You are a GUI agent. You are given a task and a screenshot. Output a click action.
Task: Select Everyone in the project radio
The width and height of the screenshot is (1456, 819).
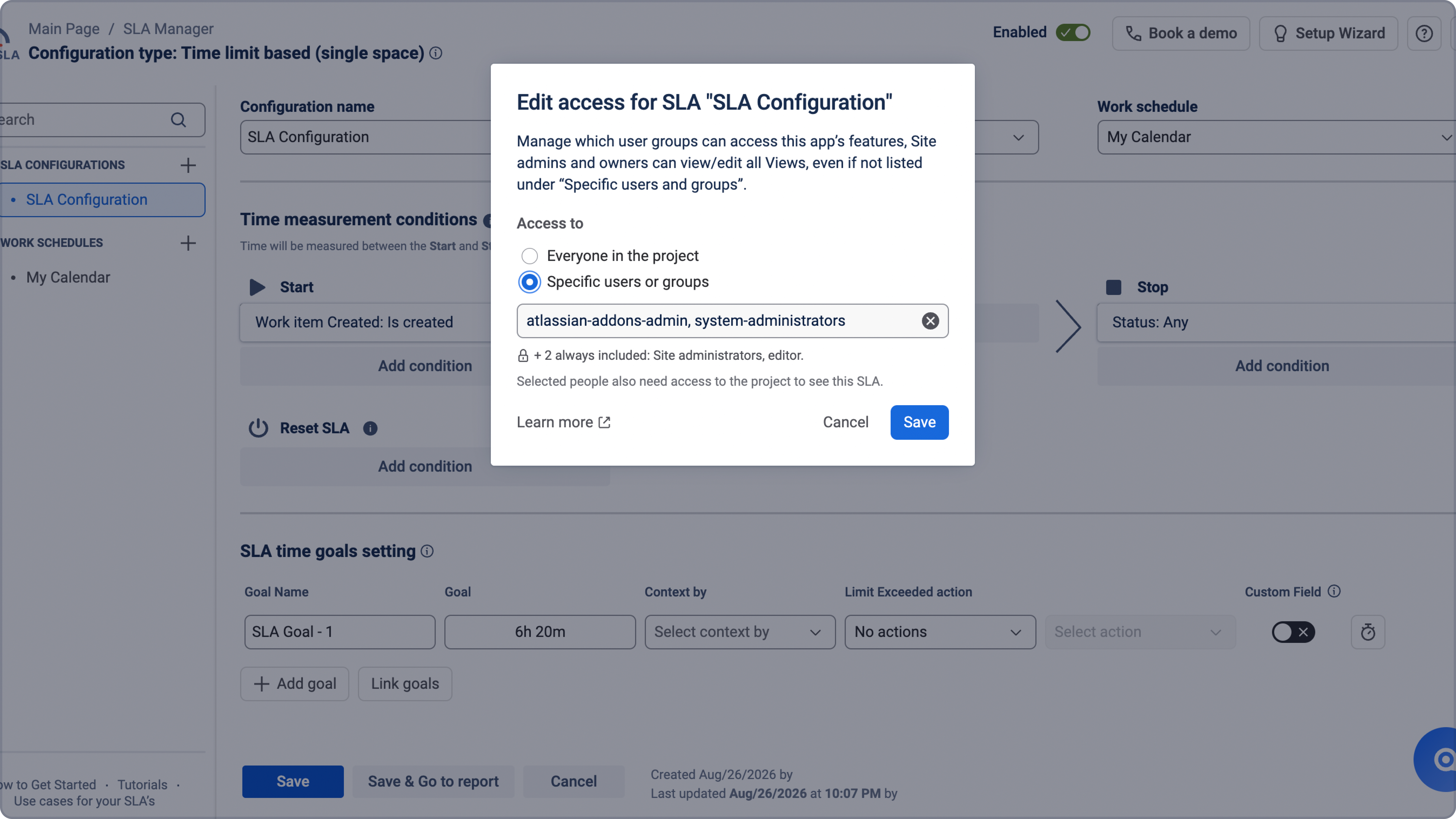pos(530,256)
